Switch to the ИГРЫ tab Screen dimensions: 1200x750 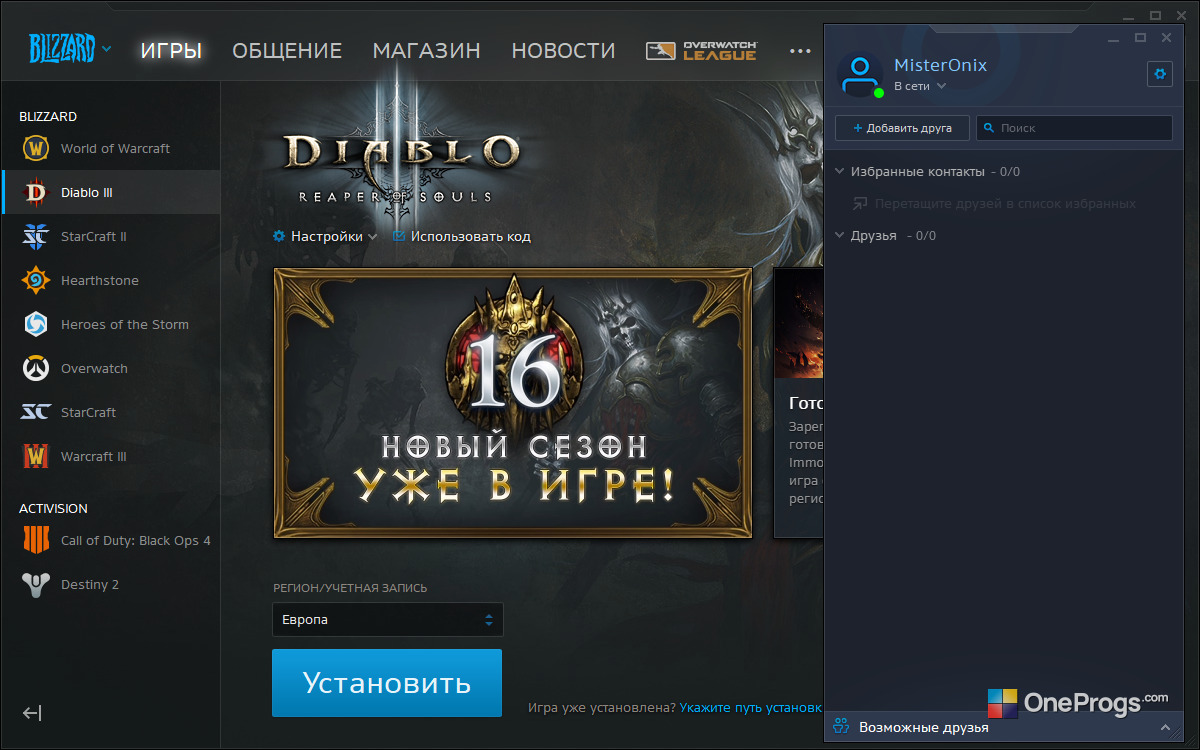171,50
